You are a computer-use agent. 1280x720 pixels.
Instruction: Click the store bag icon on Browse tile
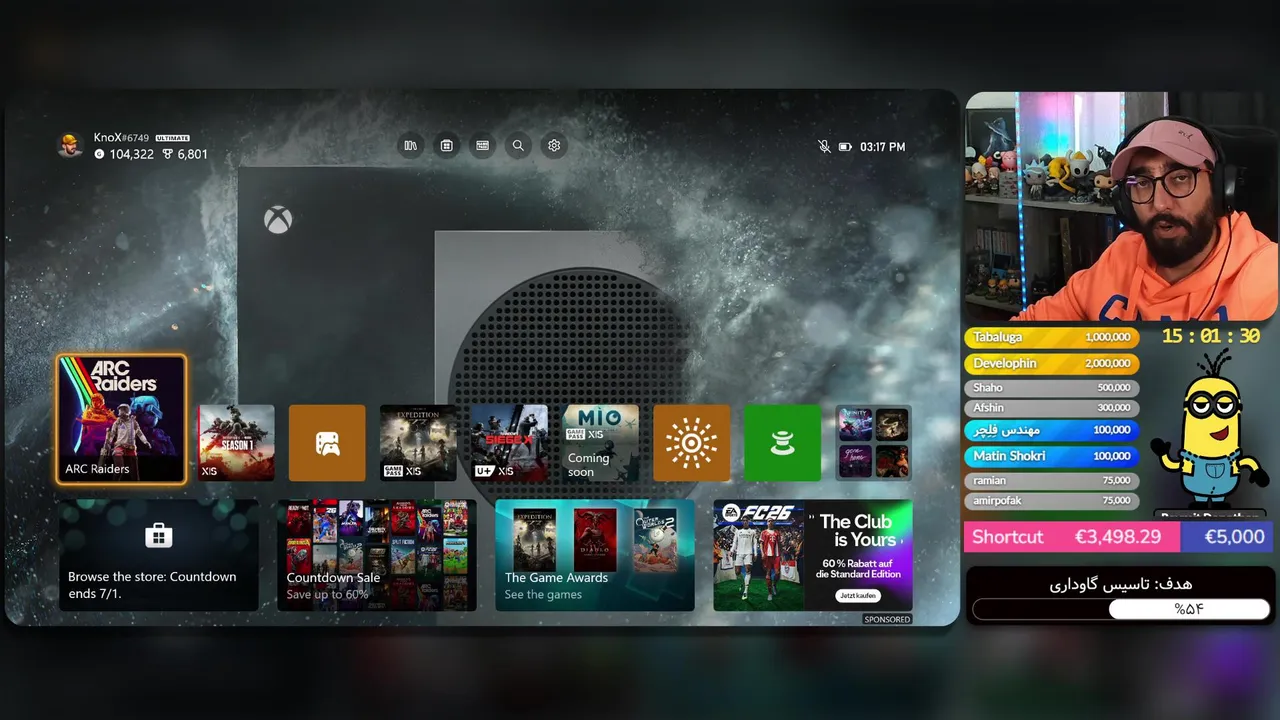tap(158, 536)
